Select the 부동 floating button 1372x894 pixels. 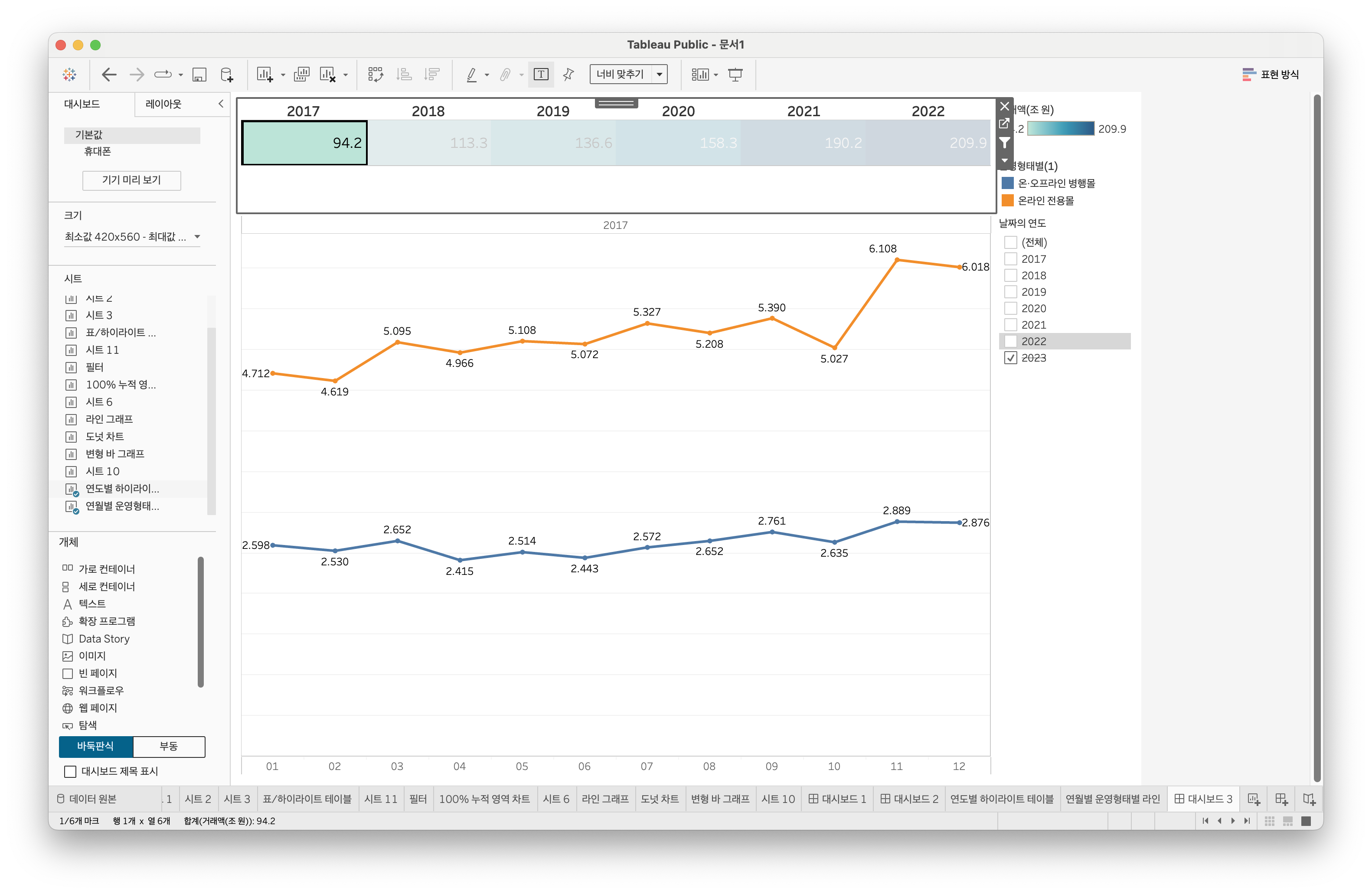click(168, 747)
